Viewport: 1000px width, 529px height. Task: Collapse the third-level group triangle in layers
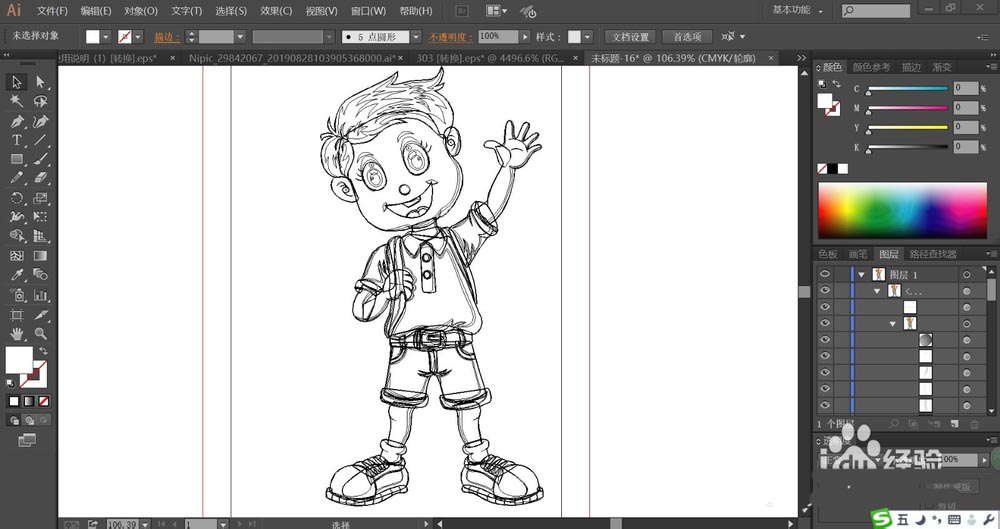pyautogui.click(x=893, y=324)
